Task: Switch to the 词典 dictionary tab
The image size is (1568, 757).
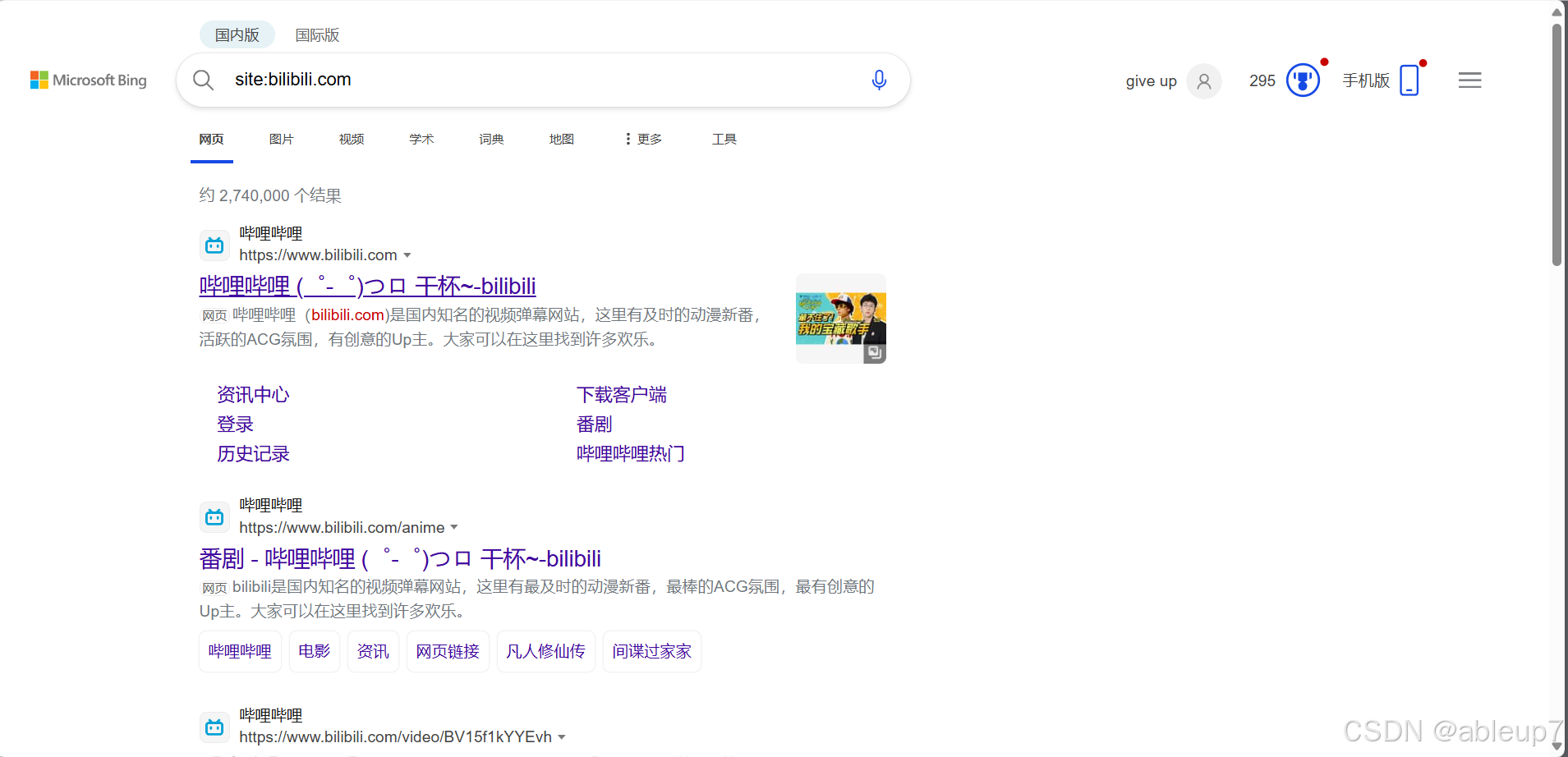Action: point(491,140)
